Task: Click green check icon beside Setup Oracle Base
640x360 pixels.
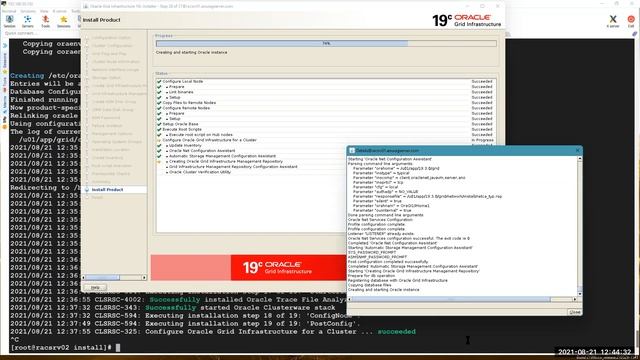Action: (x=159, y=124)
